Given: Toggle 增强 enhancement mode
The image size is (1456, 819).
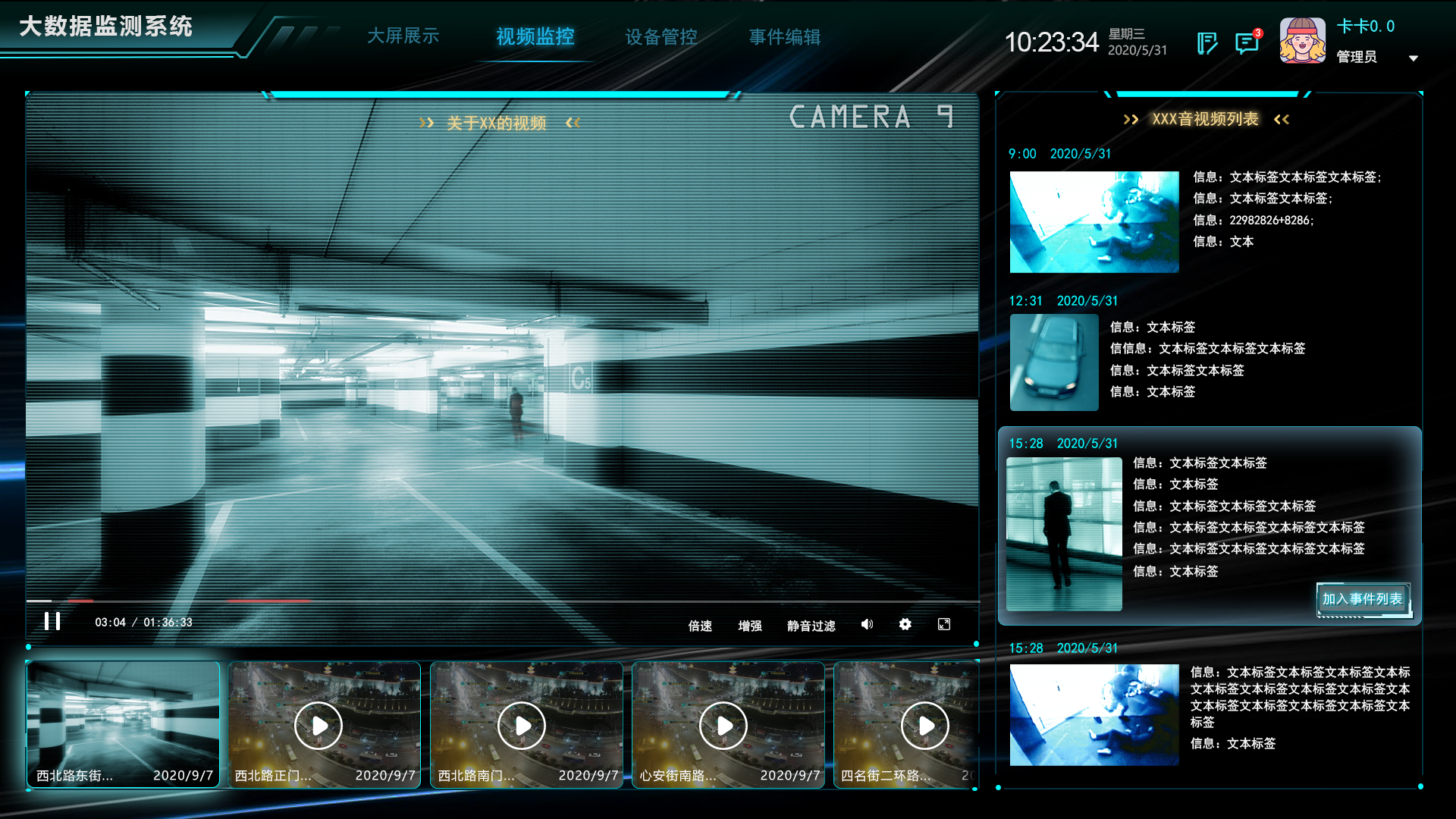Looking at the screenshot, I should point(749,626).
